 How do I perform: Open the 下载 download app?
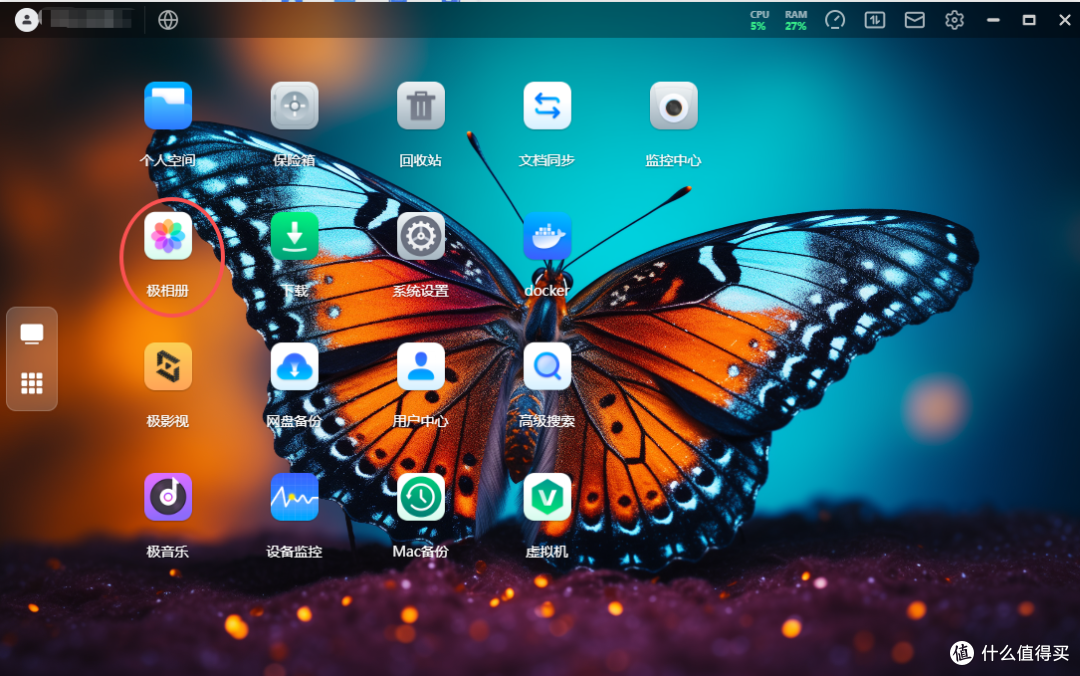point(294,236)
